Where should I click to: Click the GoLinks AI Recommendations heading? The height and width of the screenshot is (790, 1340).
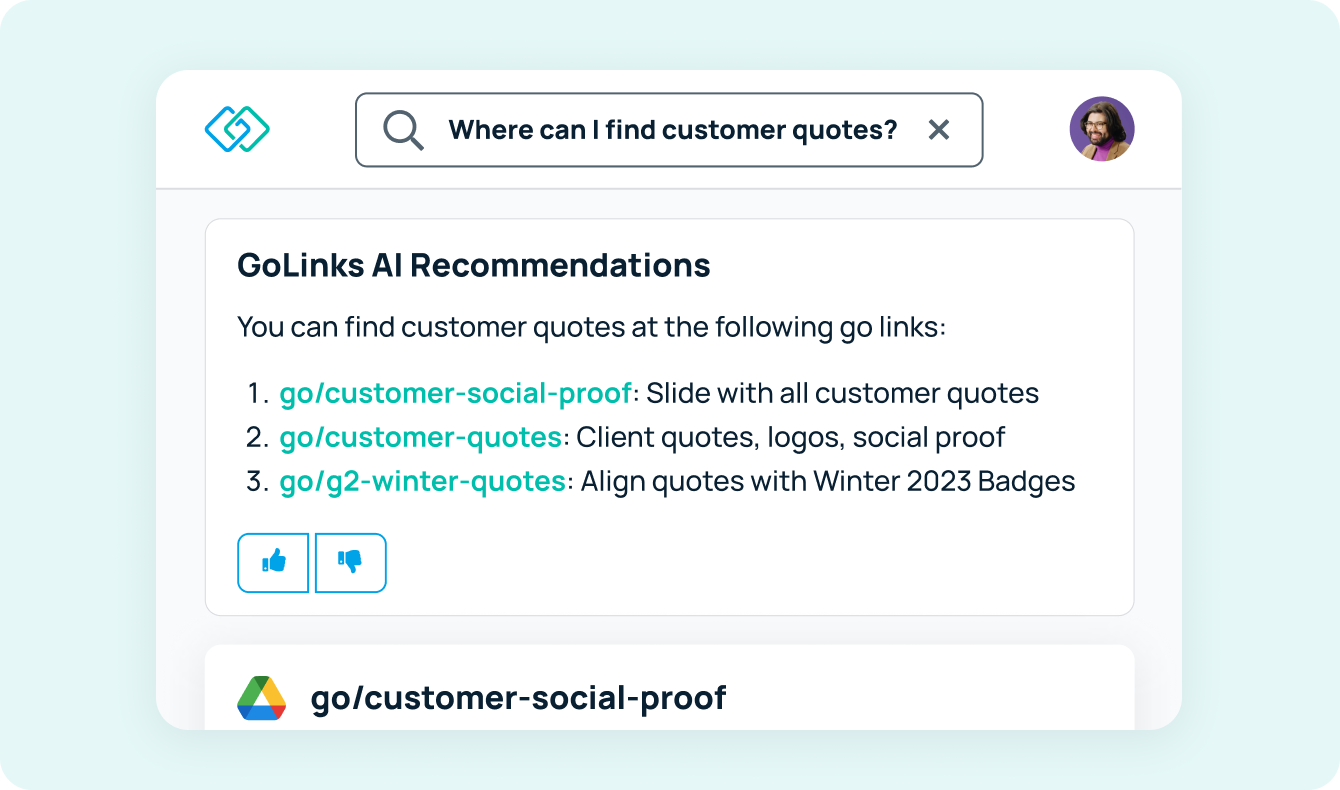[474, 266]
